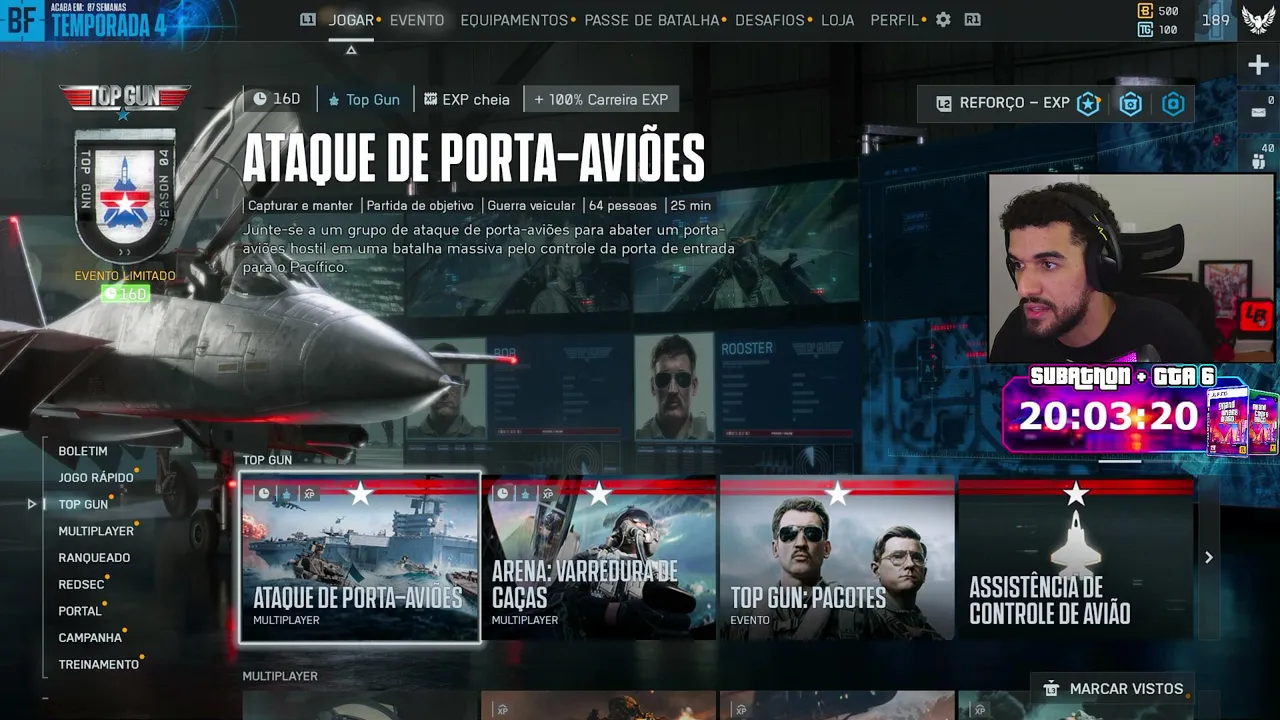1280x720 pixels.
Task: Open the Assistência de Controle de Avião card
Action: coord(1075,557)
